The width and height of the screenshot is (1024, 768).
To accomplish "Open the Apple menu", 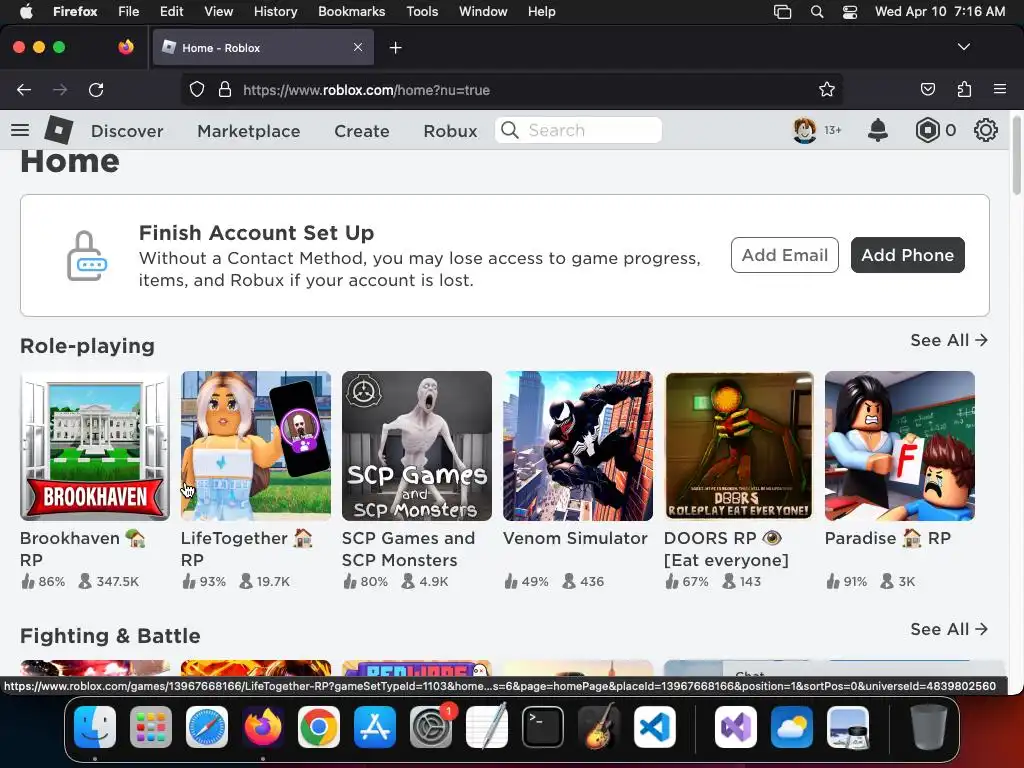I will click(x=26, y=12).
